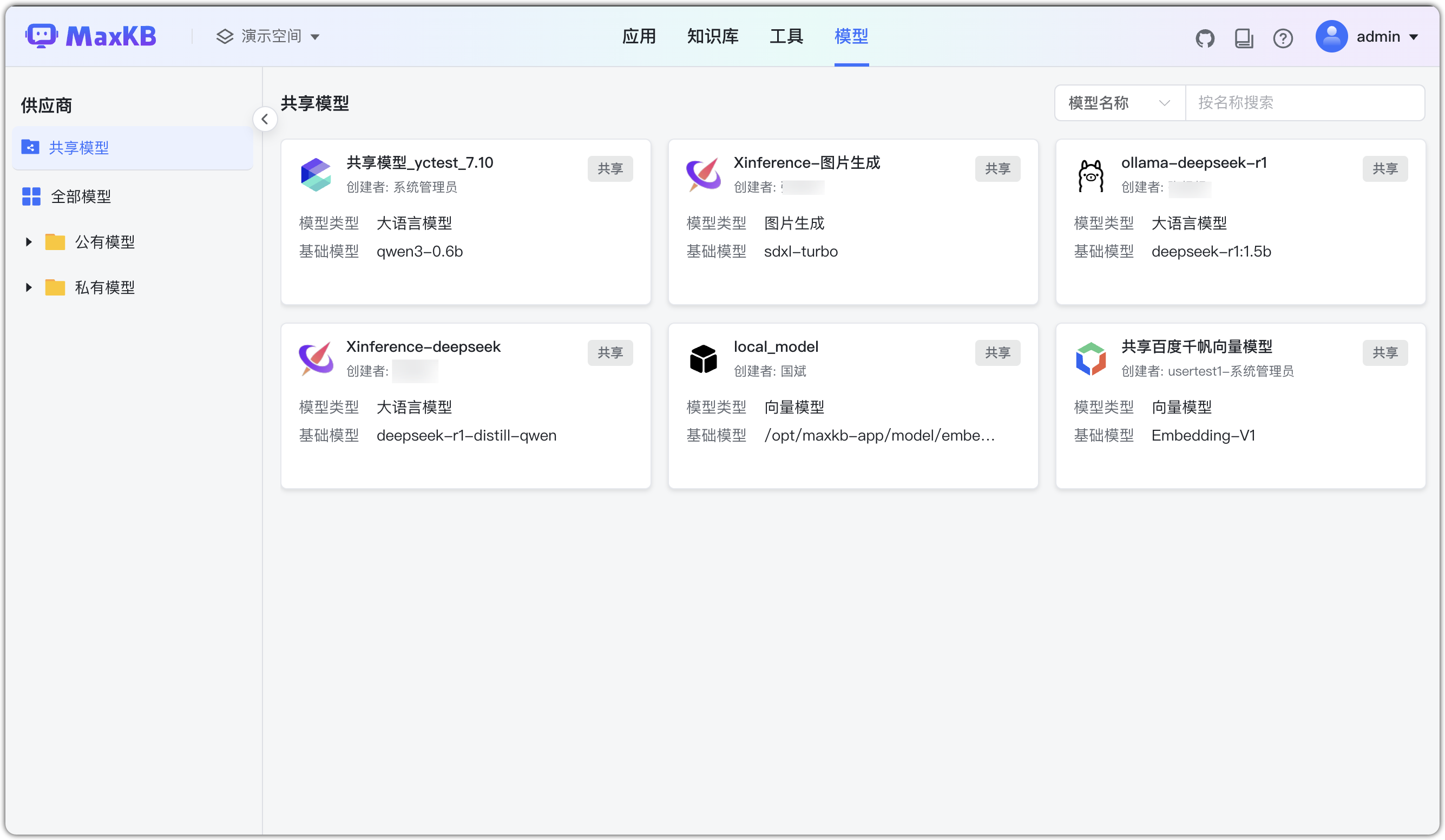Click the 共享 tag on 共享模型_yctest_7.10
This screenshot has width=1445, height=840.
610,168
